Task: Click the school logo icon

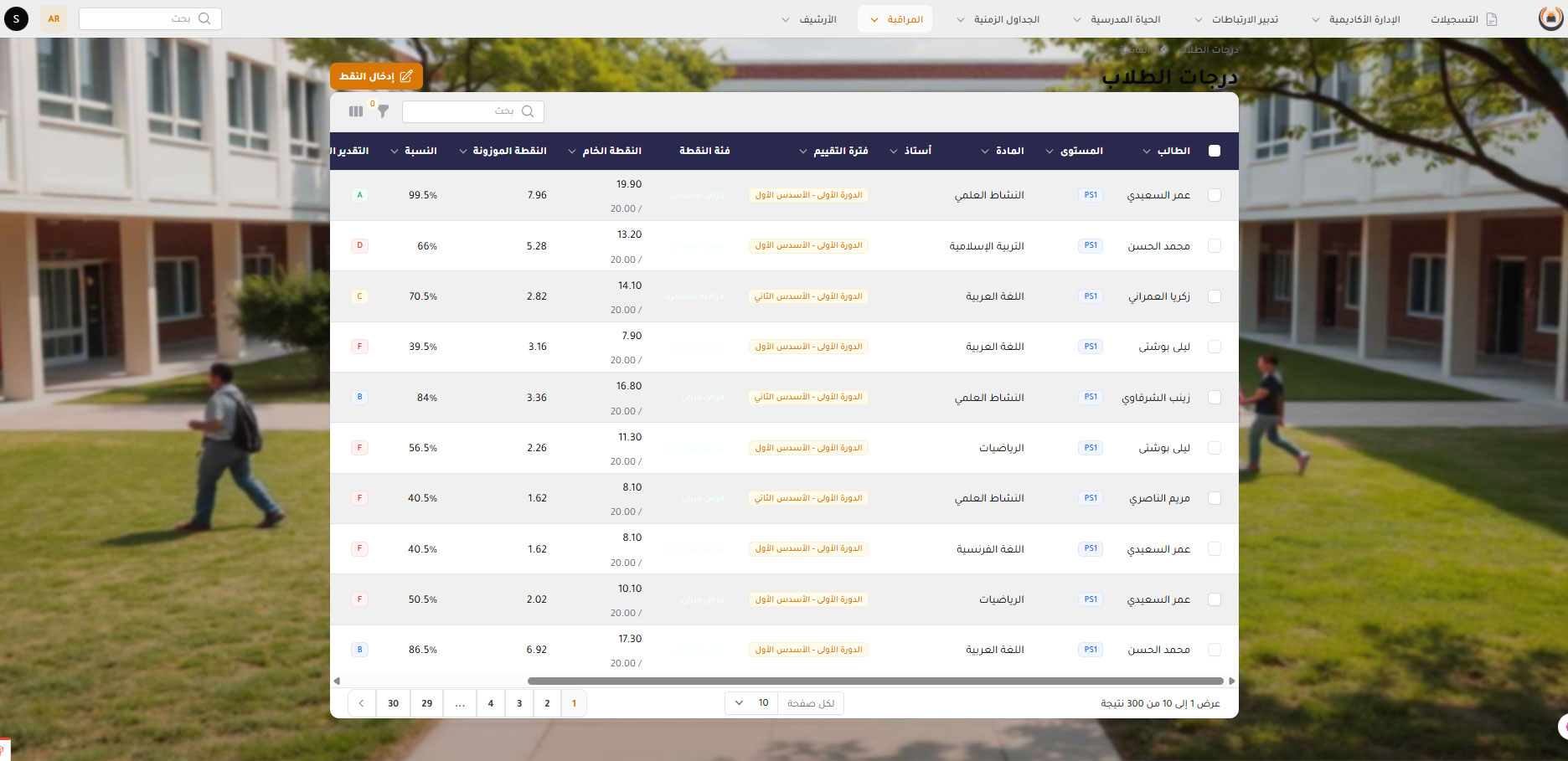Action: click(x=1550, y=18)
